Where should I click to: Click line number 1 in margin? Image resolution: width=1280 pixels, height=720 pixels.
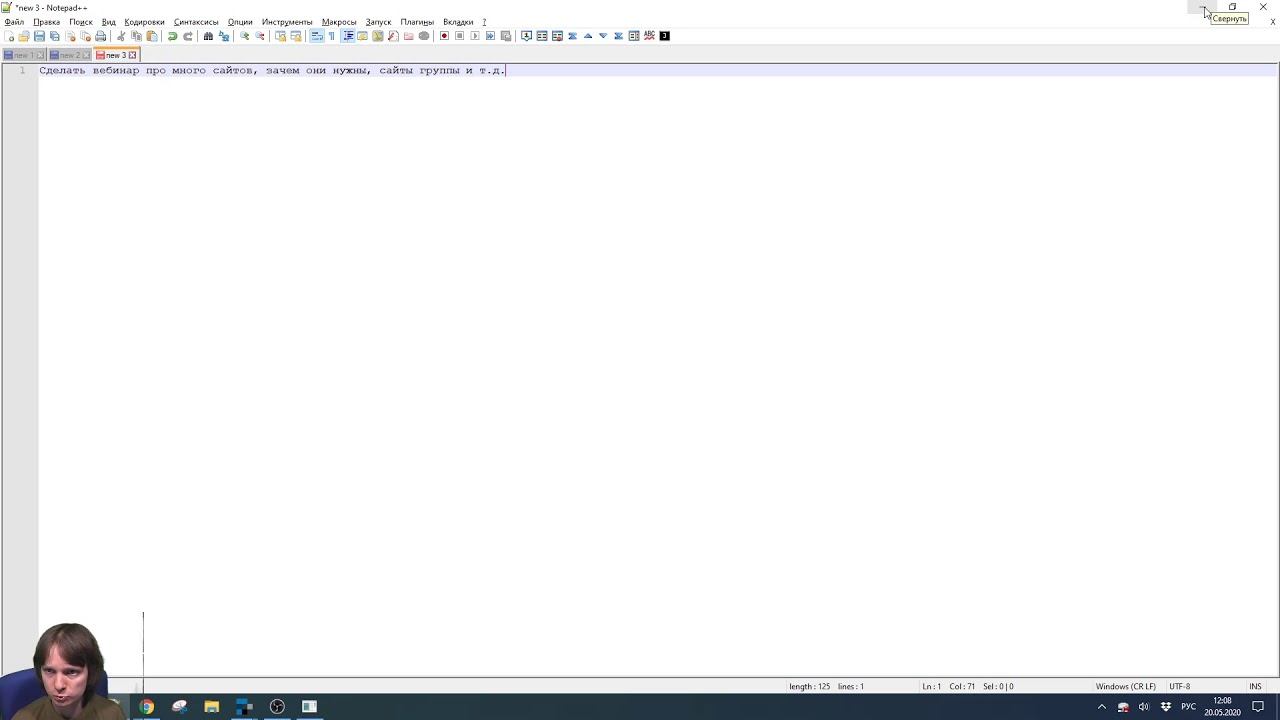[22, 70]
